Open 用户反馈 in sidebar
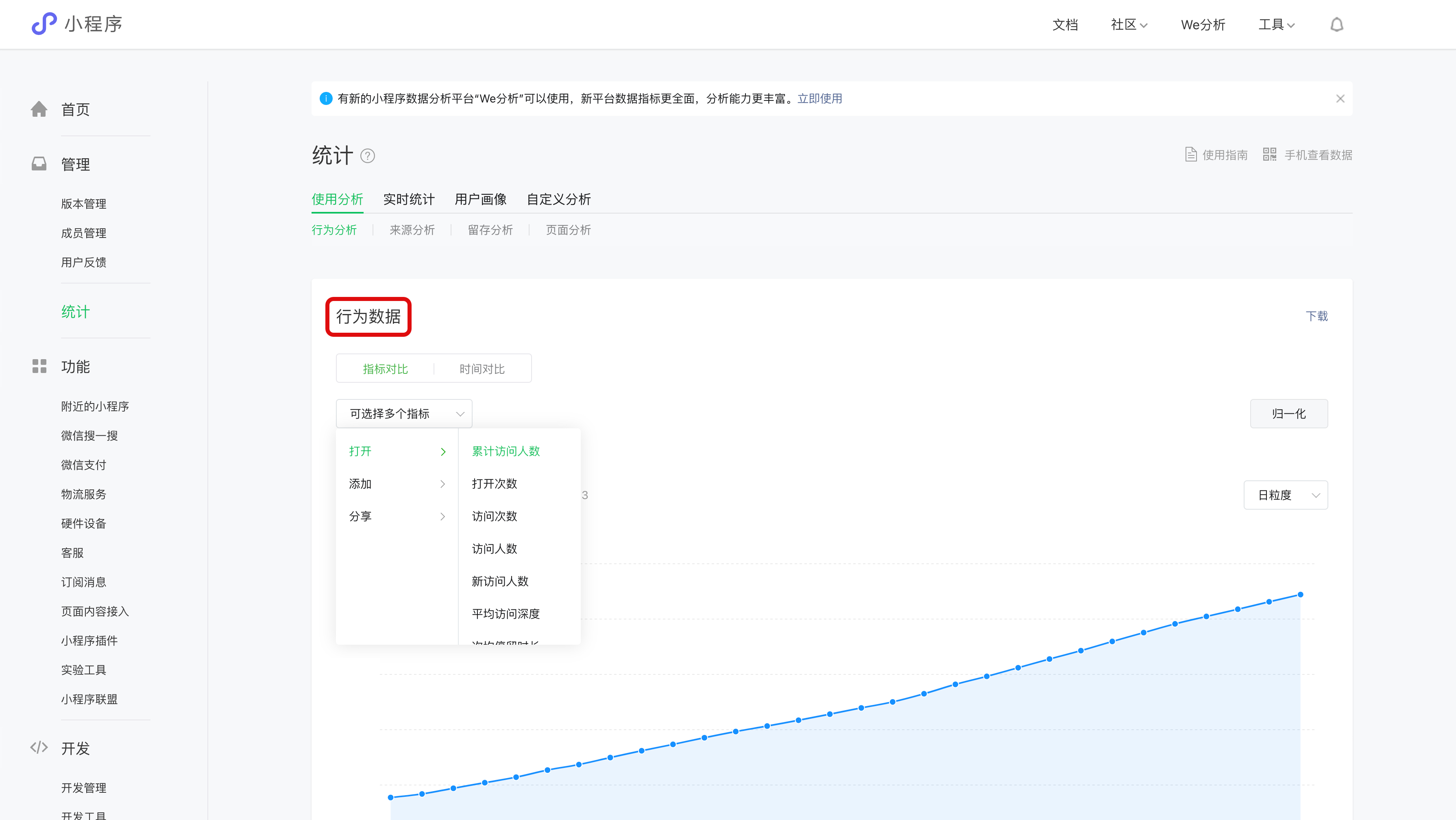 tap(84, 262)
